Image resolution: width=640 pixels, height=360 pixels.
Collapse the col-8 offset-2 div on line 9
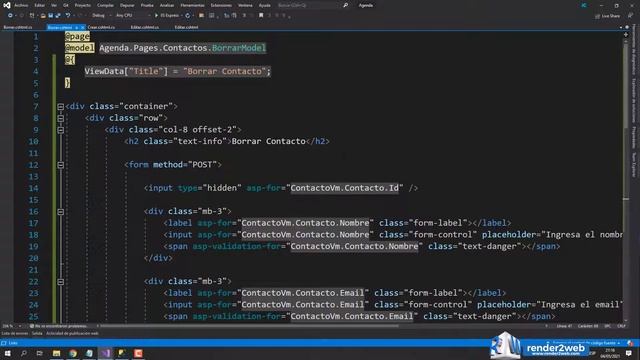pyautogui.click(x=60, y=130)
